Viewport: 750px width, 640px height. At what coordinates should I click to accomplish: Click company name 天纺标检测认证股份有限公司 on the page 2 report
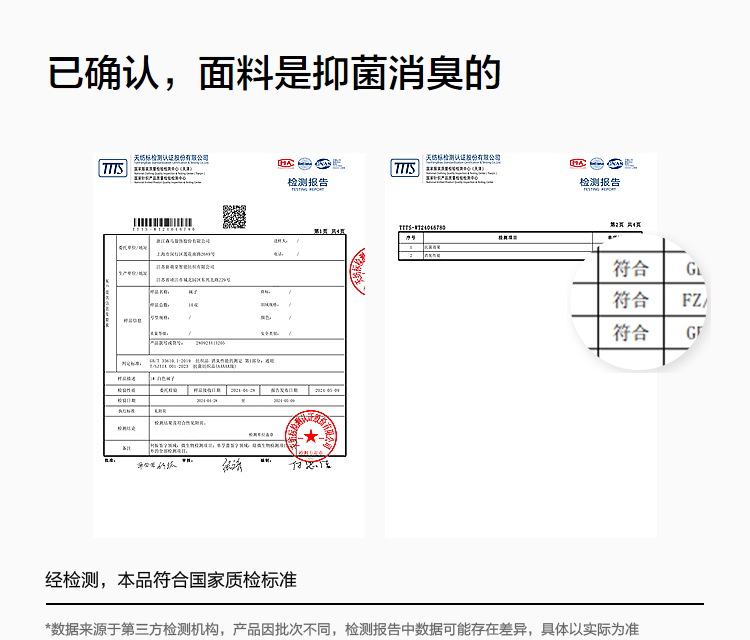(463, 157)
